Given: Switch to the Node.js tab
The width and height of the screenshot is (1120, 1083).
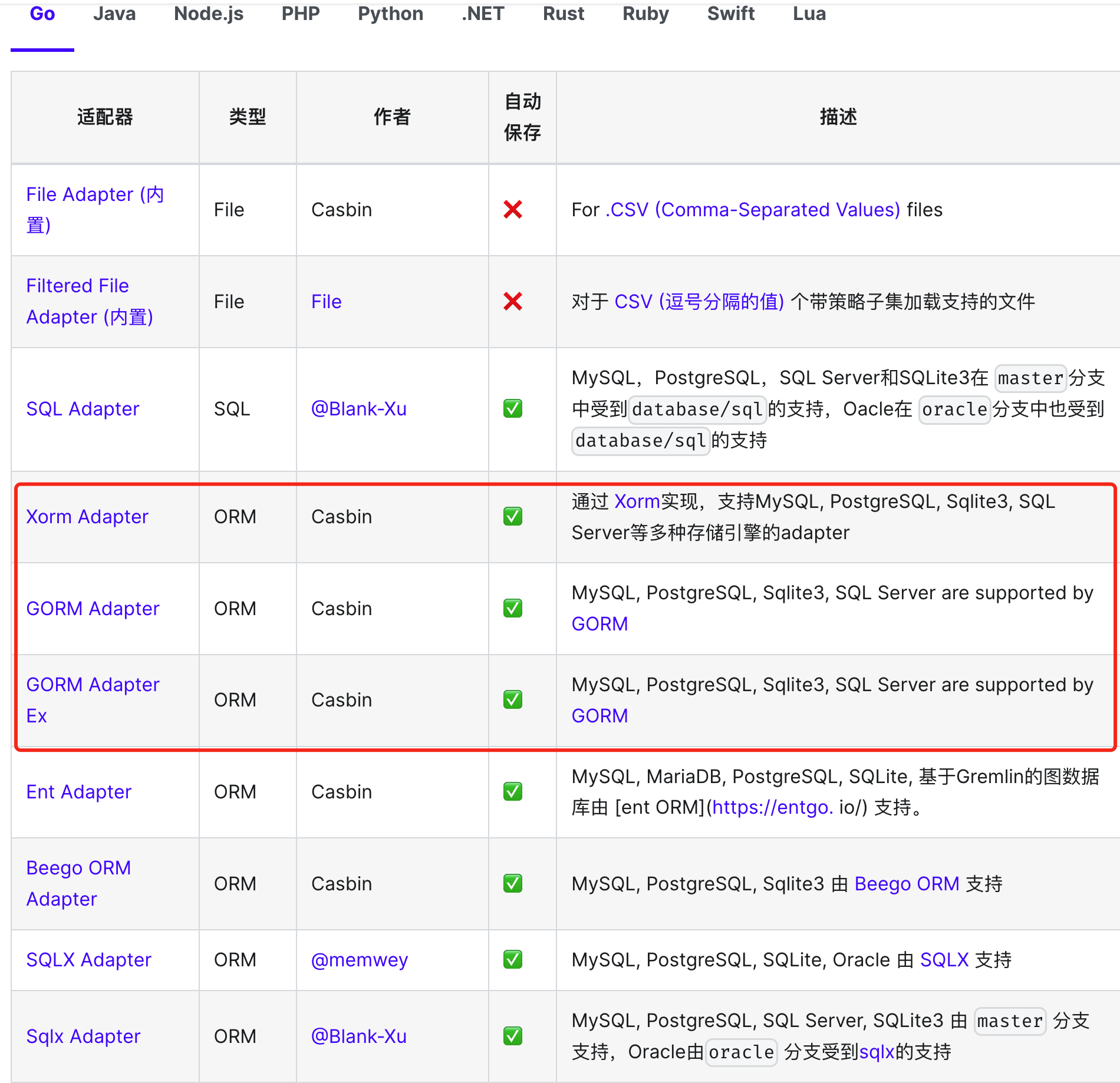Looking at the screenshot, I should (x=209, y=14).
